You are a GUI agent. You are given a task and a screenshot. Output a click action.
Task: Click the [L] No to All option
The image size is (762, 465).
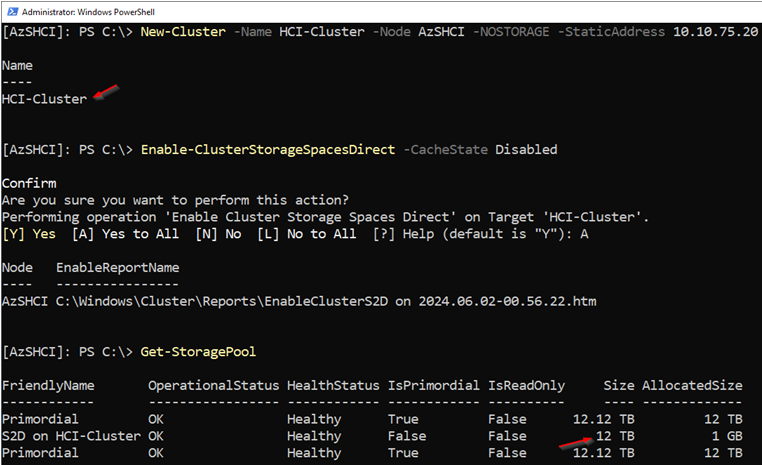(307, 234)
